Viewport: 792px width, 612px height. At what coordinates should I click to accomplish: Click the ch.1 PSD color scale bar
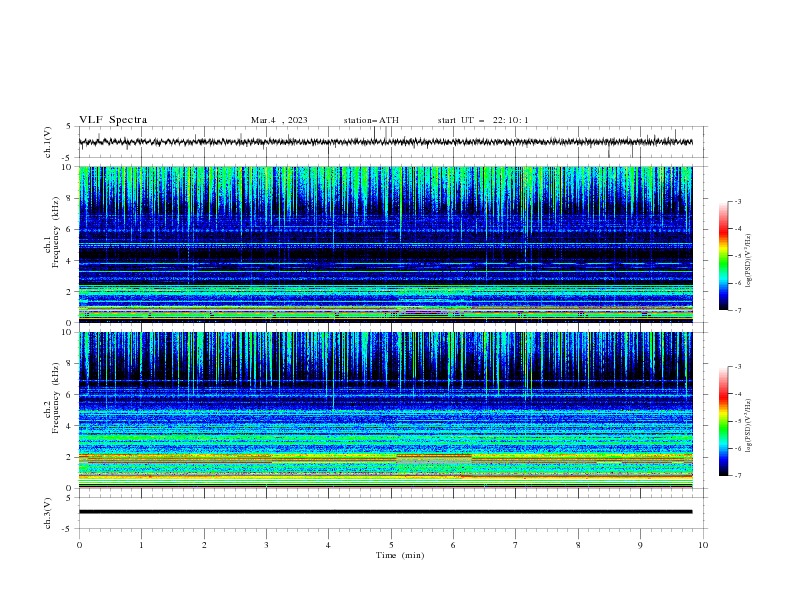click(x=723, y=256)
